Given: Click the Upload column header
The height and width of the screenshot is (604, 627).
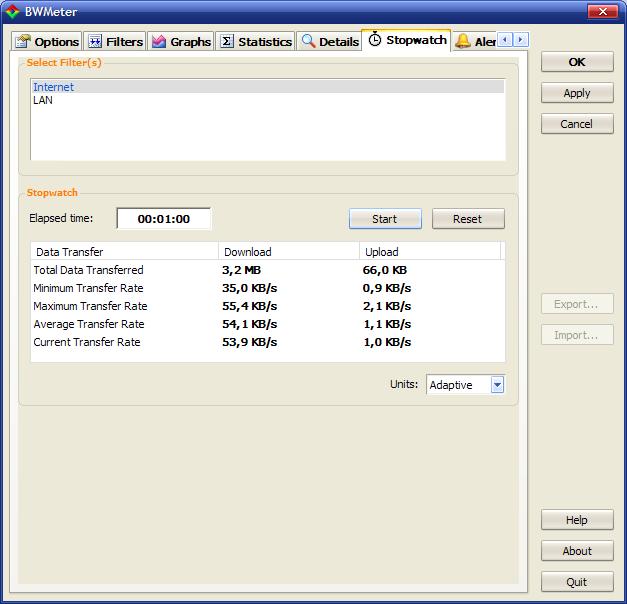Looking at the screenshot, I should (430, 252).
